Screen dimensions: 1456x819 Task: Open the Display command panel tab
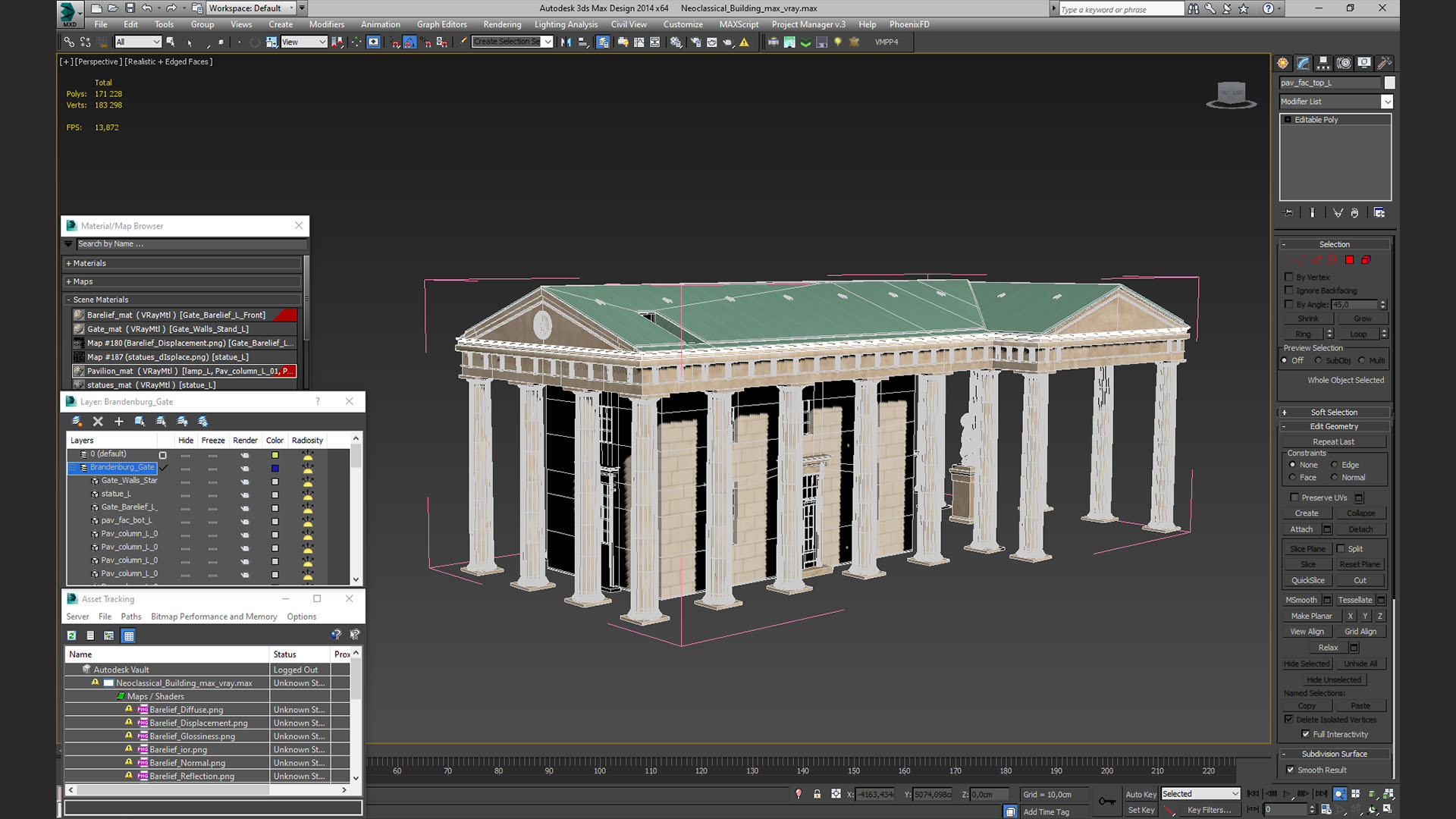pyautogui.click(x=1364, y=63)
